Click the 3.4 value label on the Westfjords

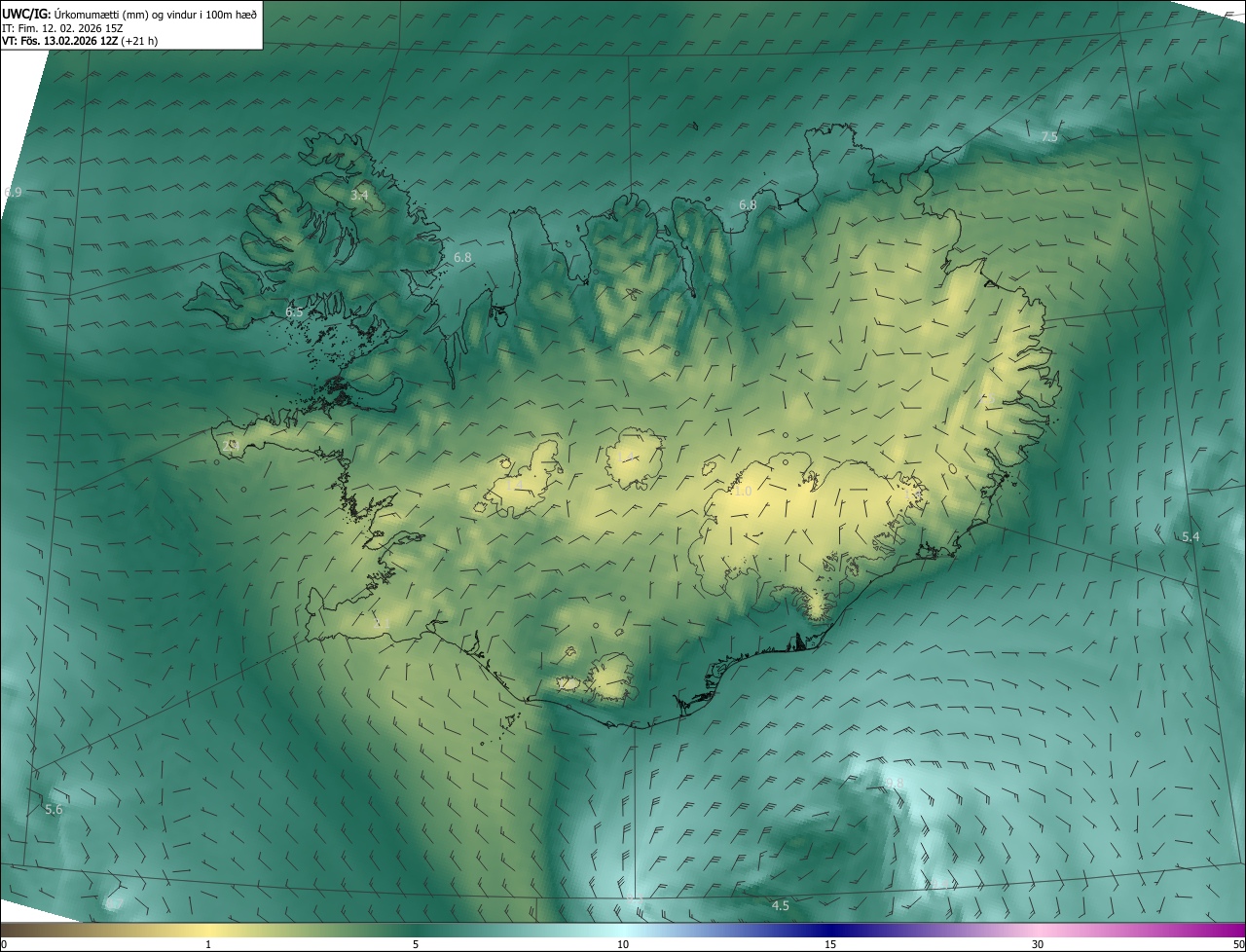coord(359,196)
